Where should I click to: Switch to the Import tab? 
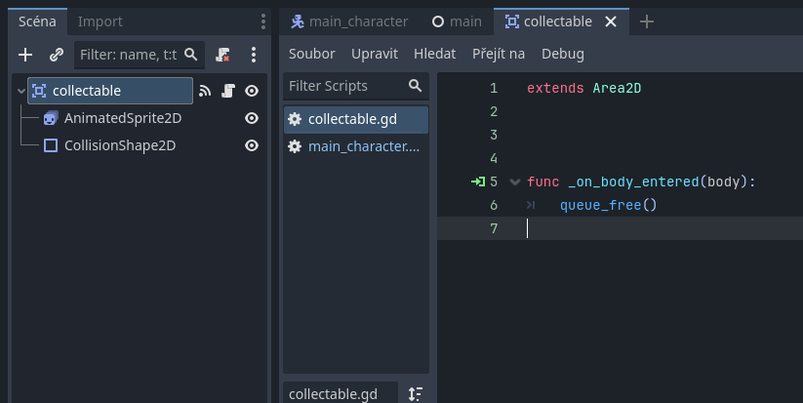click(x=100, y=22)
